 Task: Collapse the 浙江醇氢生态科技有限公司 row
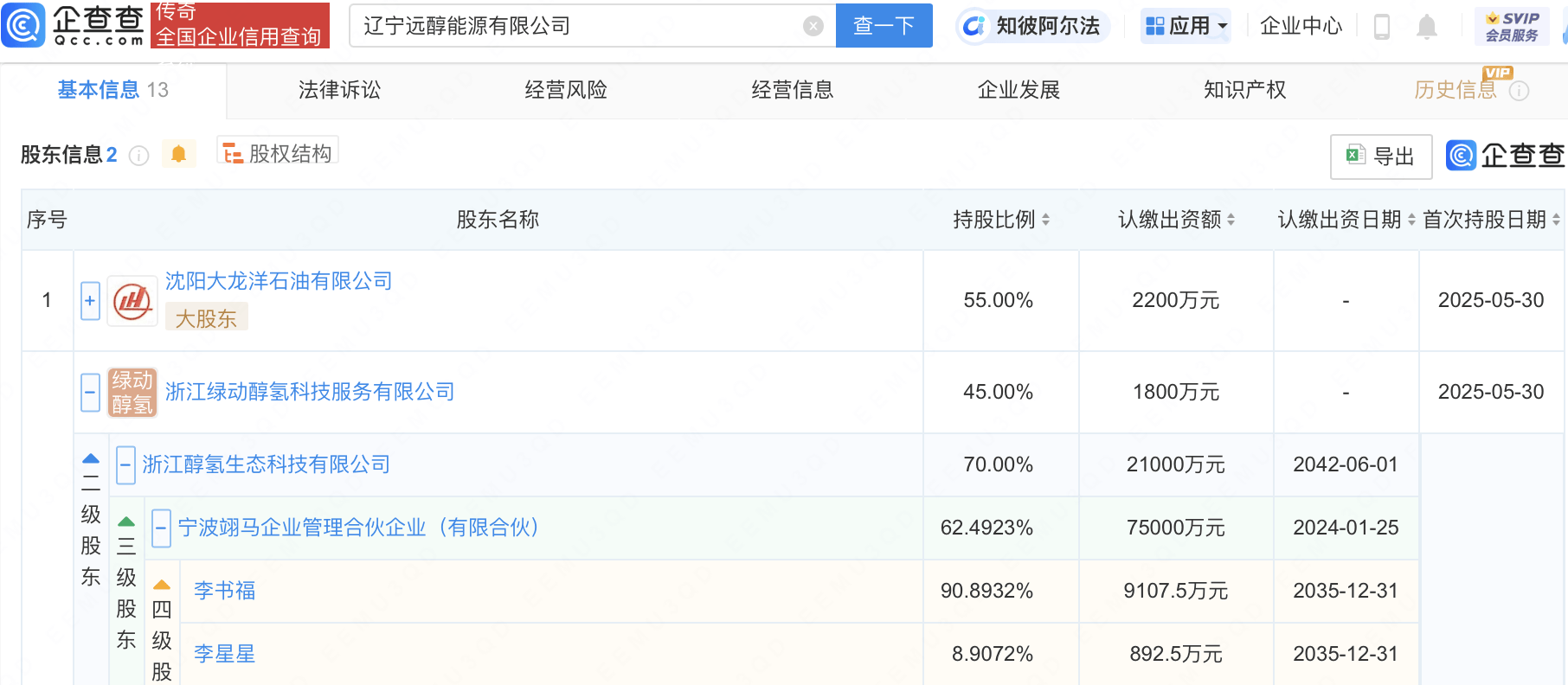(125, 465)
